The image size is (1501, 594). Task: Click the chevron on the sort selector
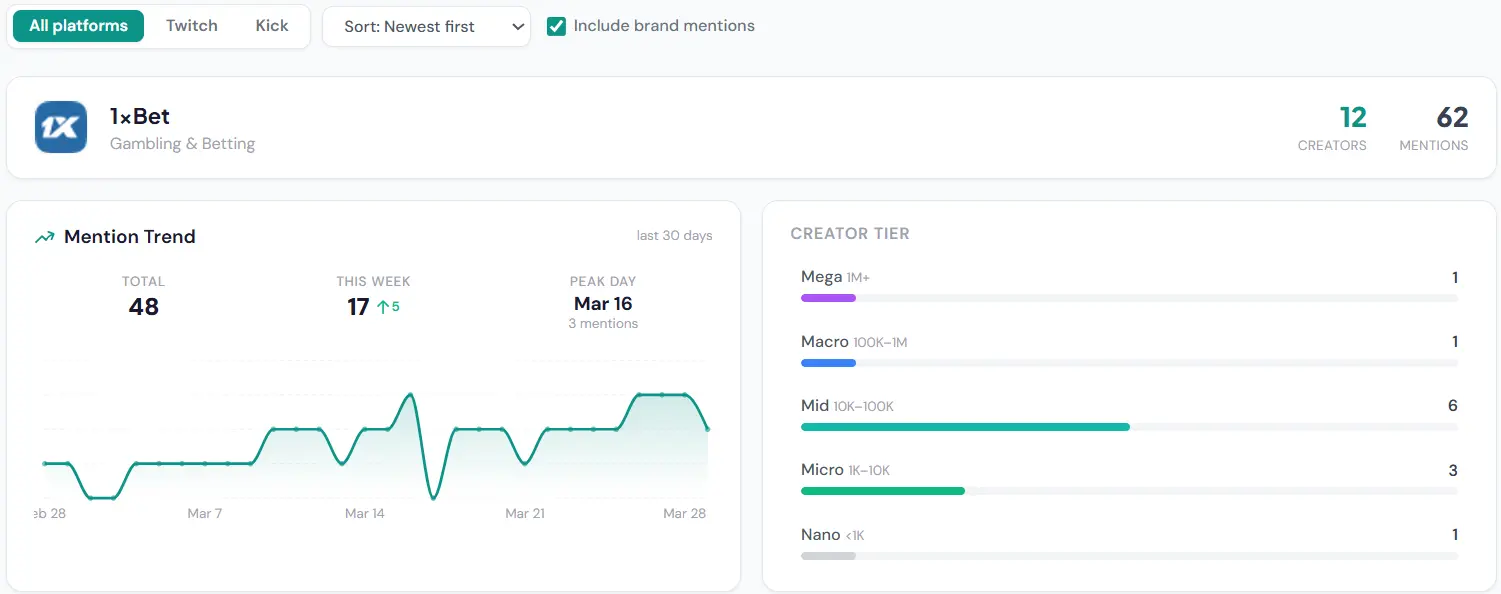pyautogui.click(x=514, y=27)
